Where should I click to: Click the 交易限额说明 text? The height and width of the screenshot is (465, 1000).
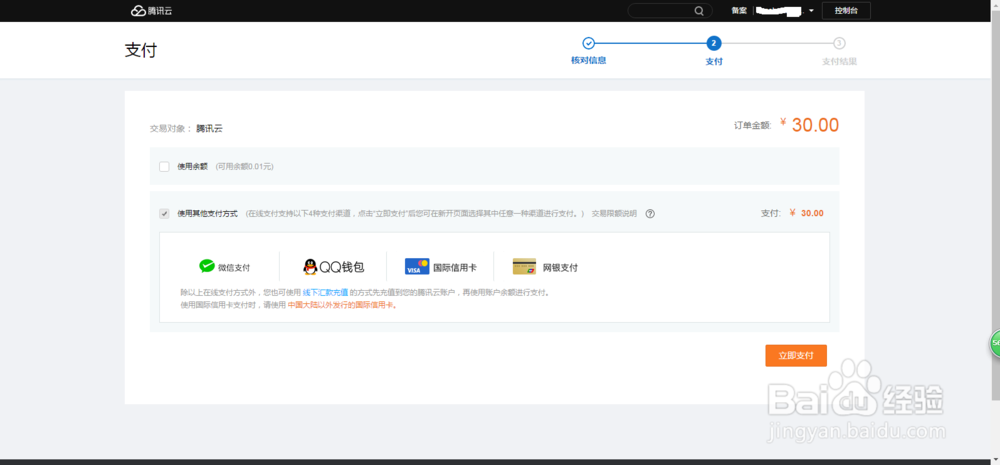pos(614,214)
